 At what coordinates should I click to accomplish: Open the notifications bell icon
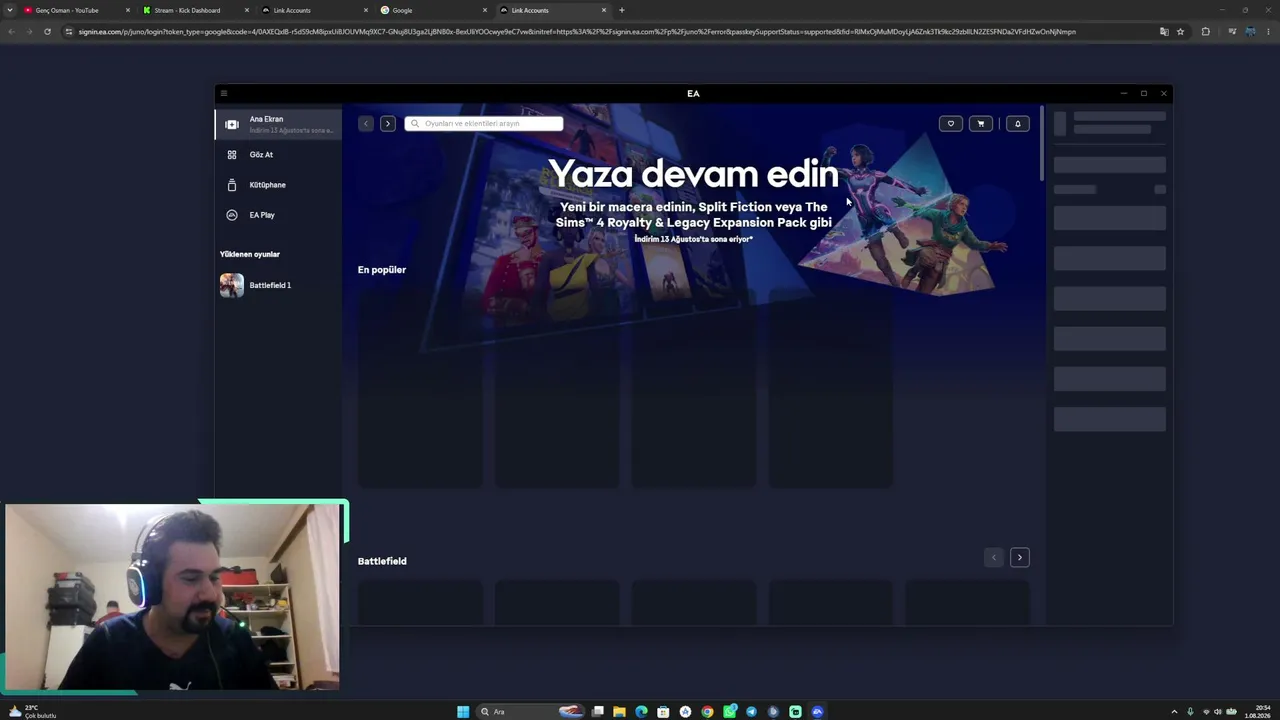tap(1018, 124)
